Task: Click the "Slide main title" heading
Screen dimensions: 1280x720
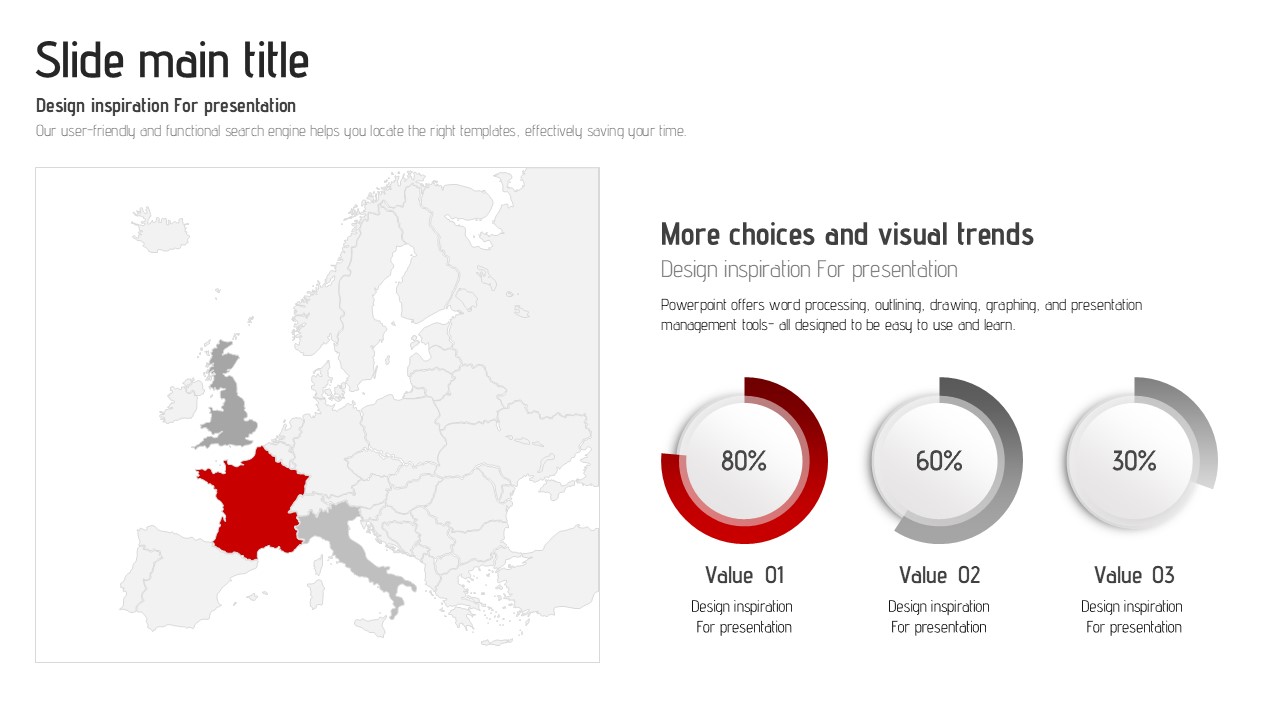Action: coord(172,60)
